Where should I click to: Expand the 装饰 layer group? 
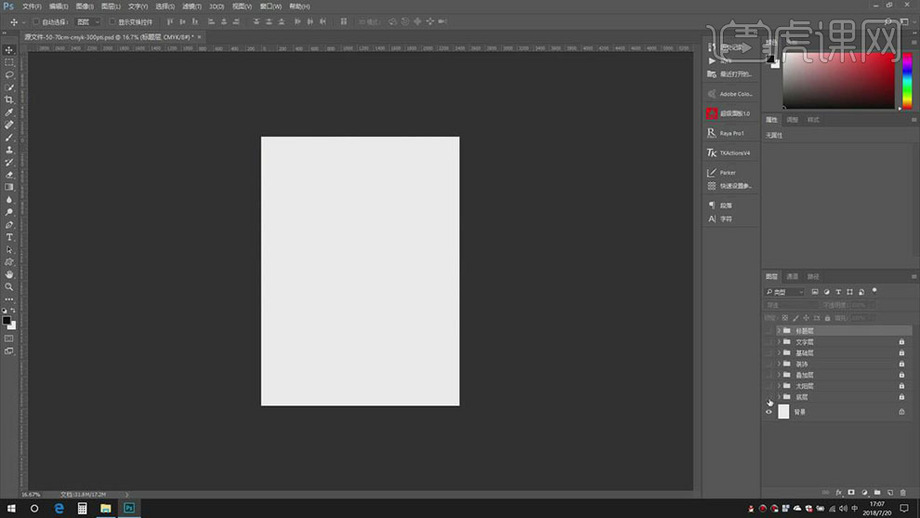pyautogui.click(x=779, y=364)
